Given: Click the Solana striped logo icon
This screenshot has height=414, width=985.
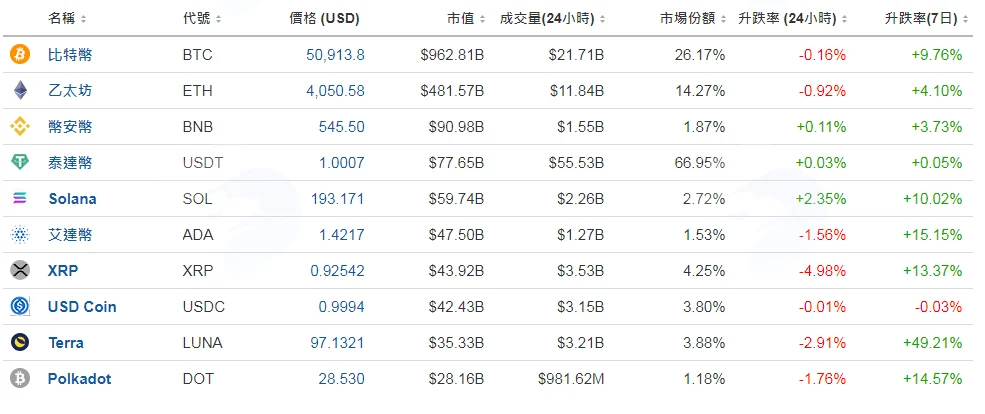Looking at the screenshot, I should pyautogui.click(x=20, y=199).
